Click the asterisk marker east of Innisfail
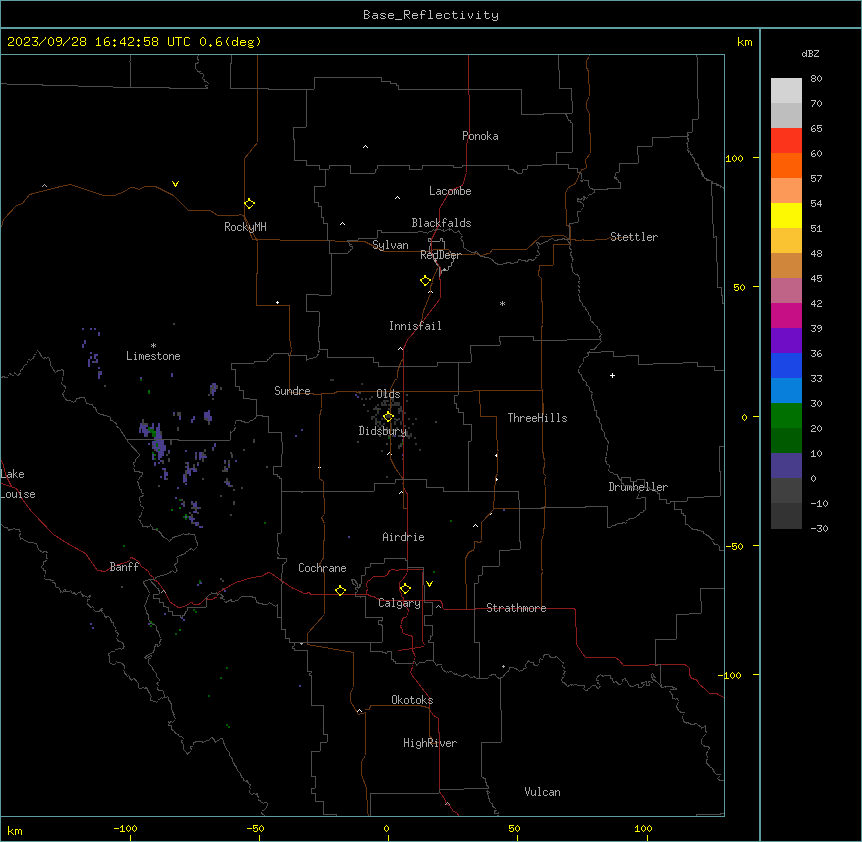Viewport: 862px width, 842px height. (502, 303)
